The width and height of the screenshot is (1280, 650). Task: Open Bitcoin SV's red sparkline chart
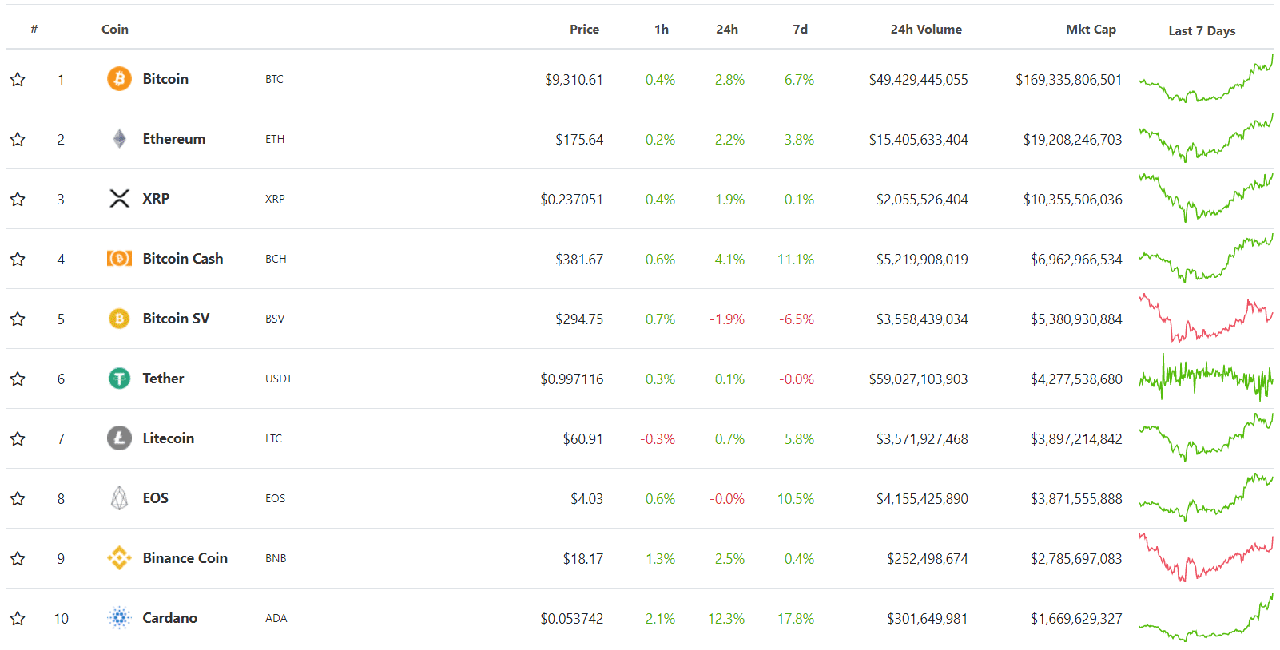pyautogui.click(x=1206, y=318)
